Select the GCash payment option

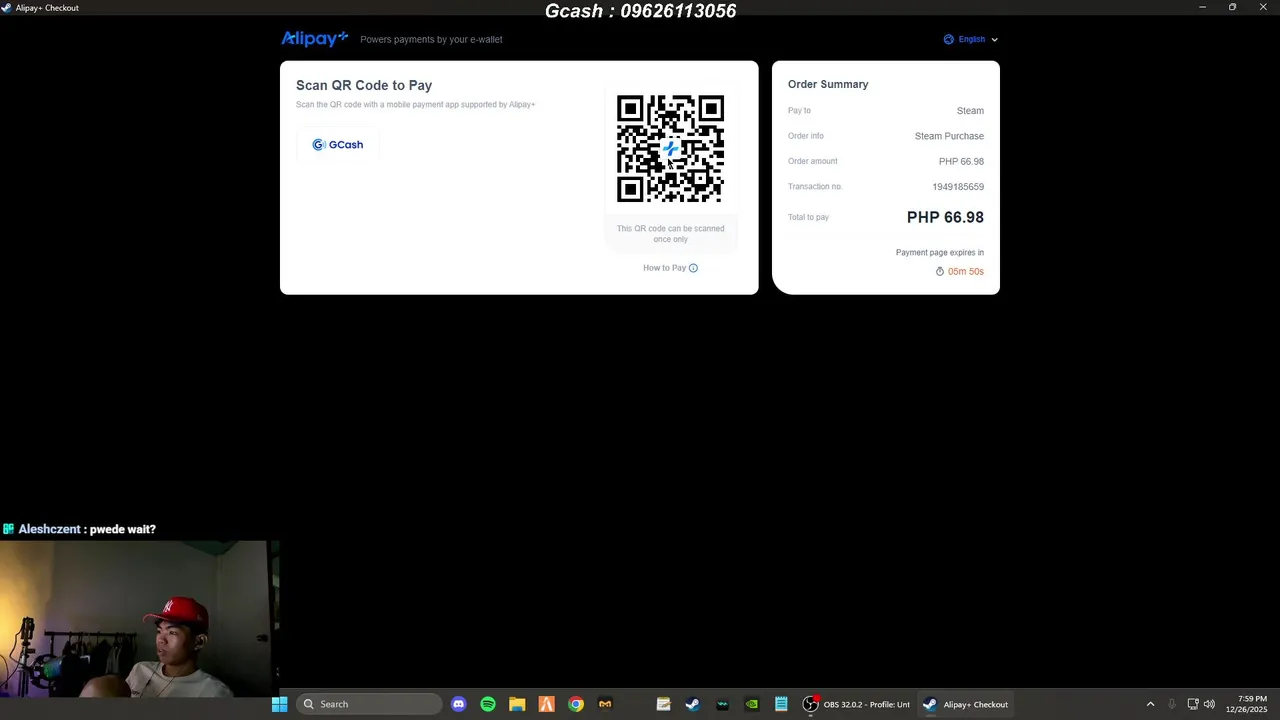click(x=338, y=145)
